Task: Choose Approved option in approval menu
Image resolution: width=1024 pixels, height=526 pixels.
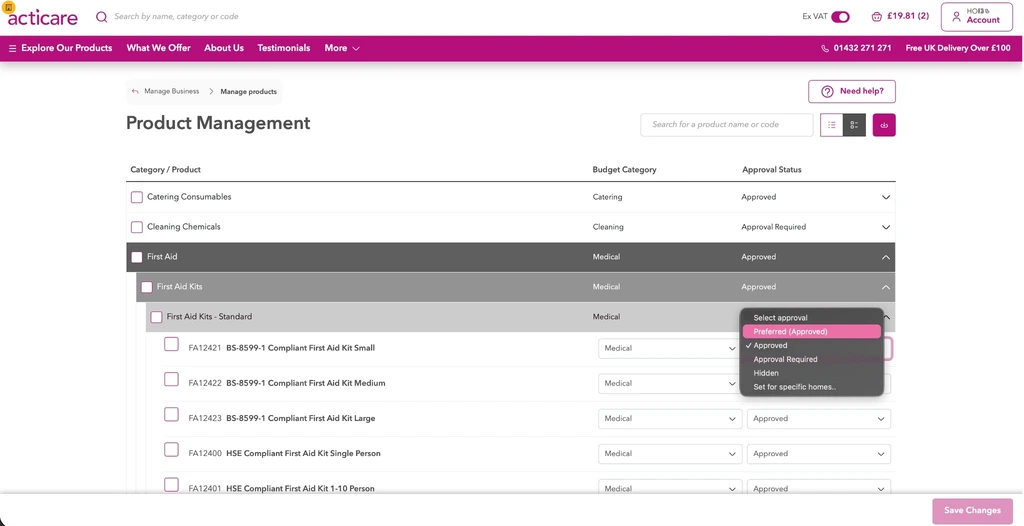Action: coord(812,346)
